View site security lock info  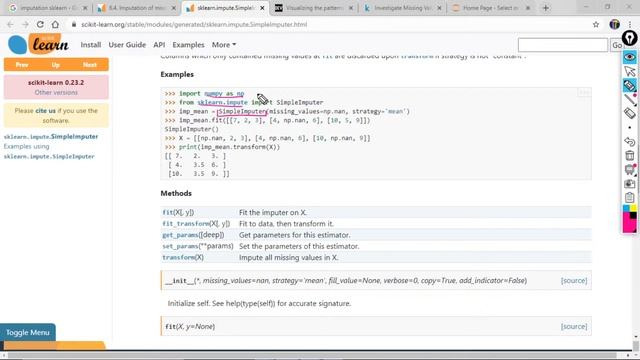[x=74, y=24]
